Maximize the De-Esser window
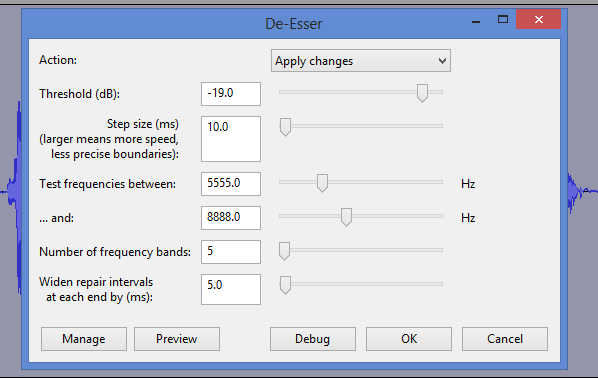598x378 pixels. click(x=503, y=19)
